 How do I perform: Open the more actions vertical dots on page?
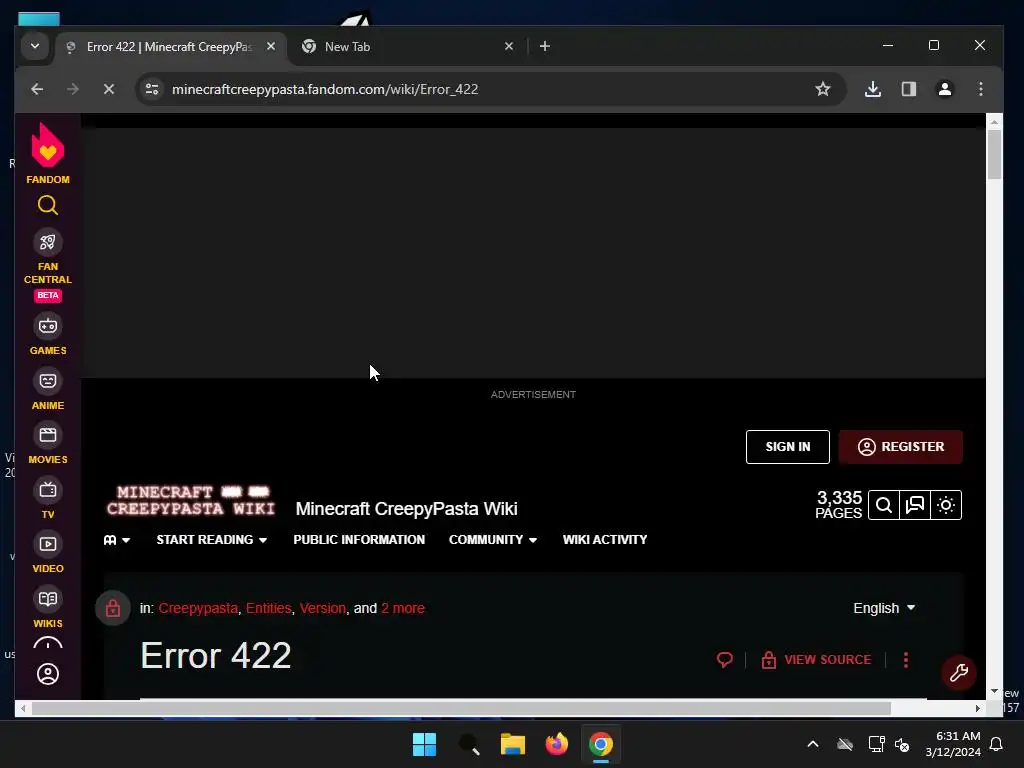905,660
